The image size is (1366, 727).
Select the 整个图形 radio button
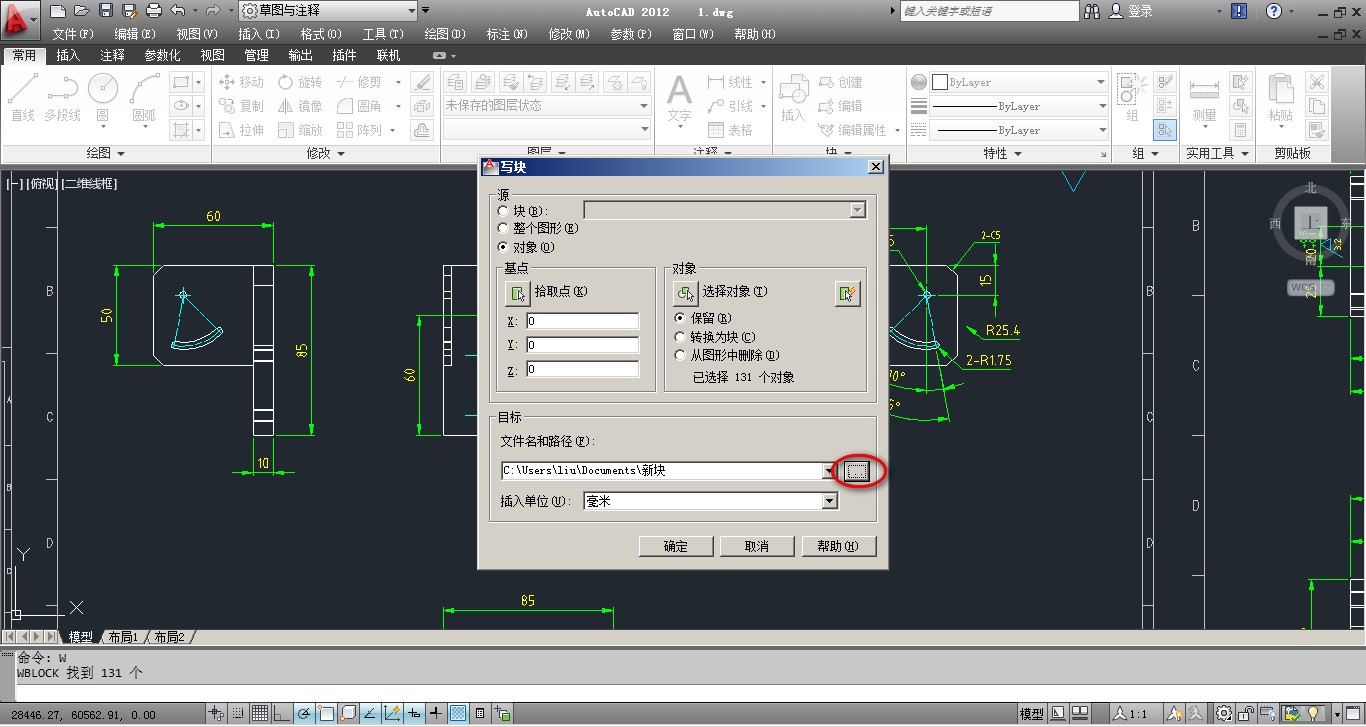(x=503, y=228)
